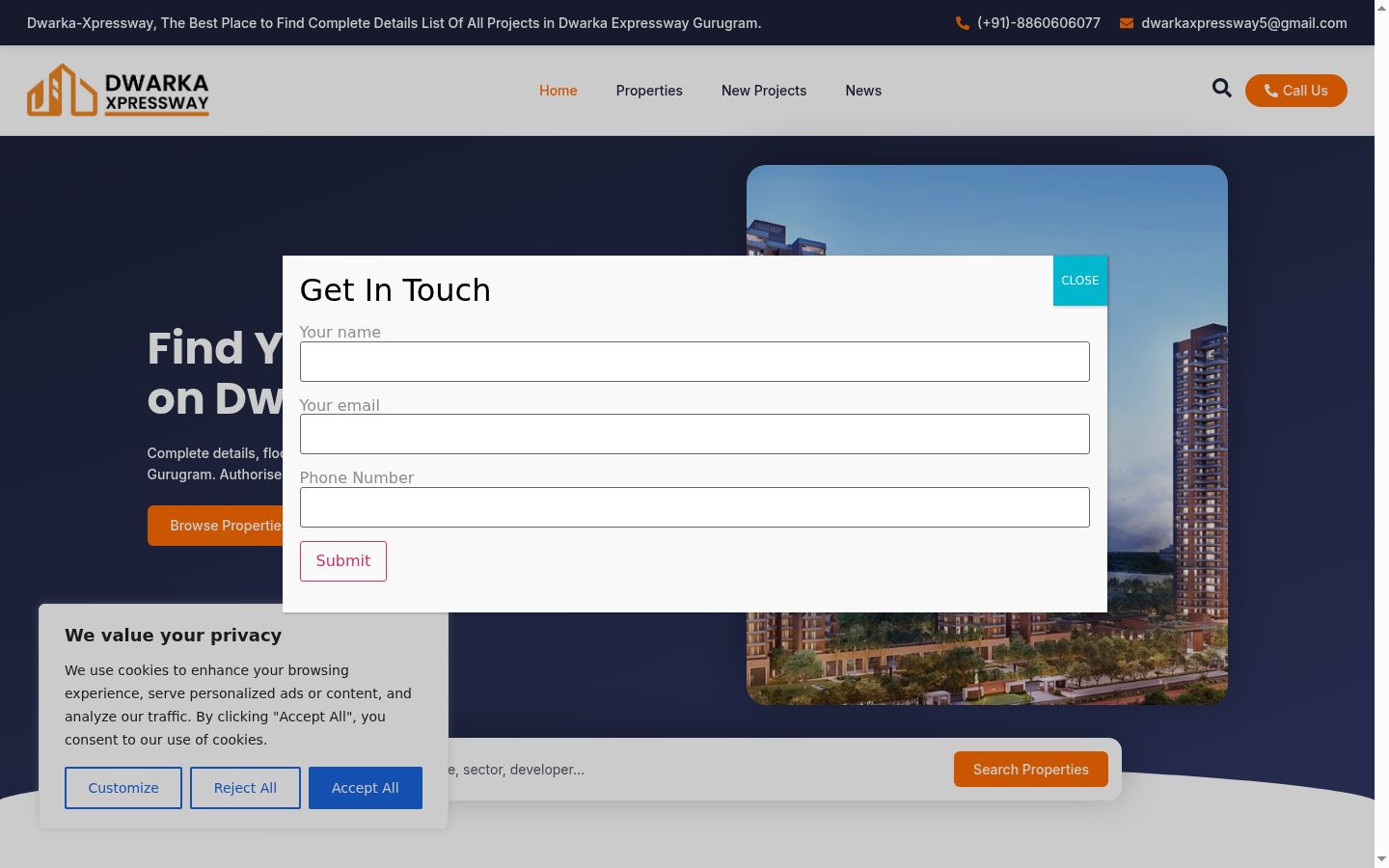
Task: Click the Dwarka Xpressway logo
Action: 118,91
